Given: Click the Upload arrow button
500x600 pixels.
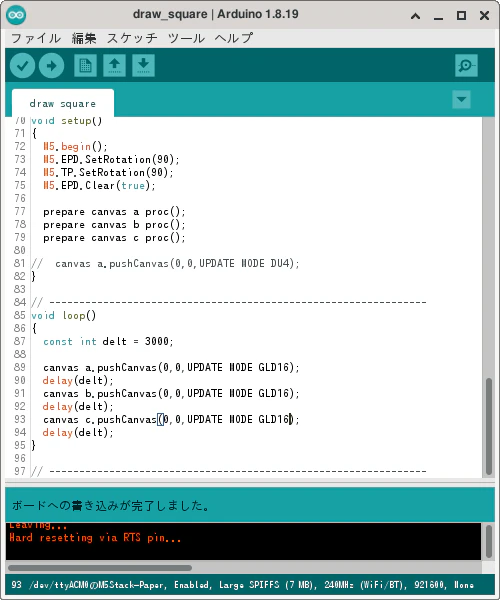Looking at the screenshot, I should click(x=51, y=66).
